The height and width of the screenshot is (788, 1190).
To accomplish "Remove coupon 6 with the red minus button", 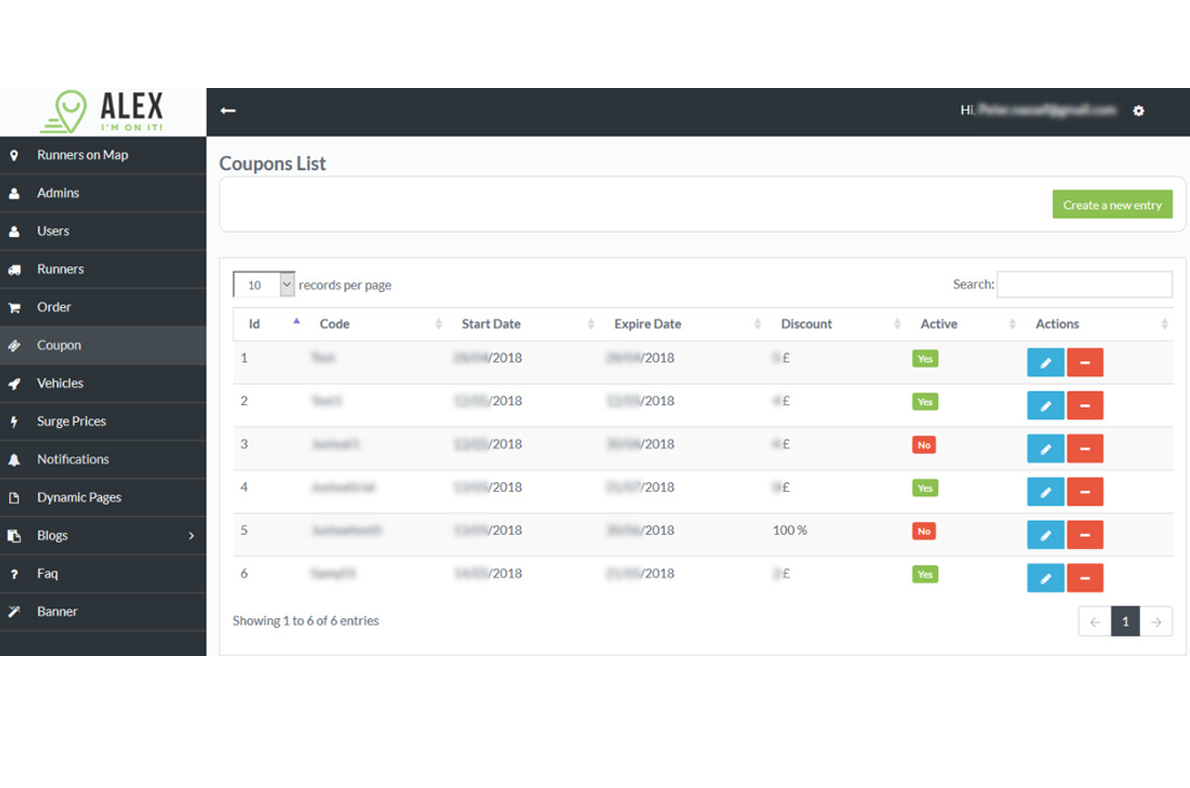I will click(1084, 577).
